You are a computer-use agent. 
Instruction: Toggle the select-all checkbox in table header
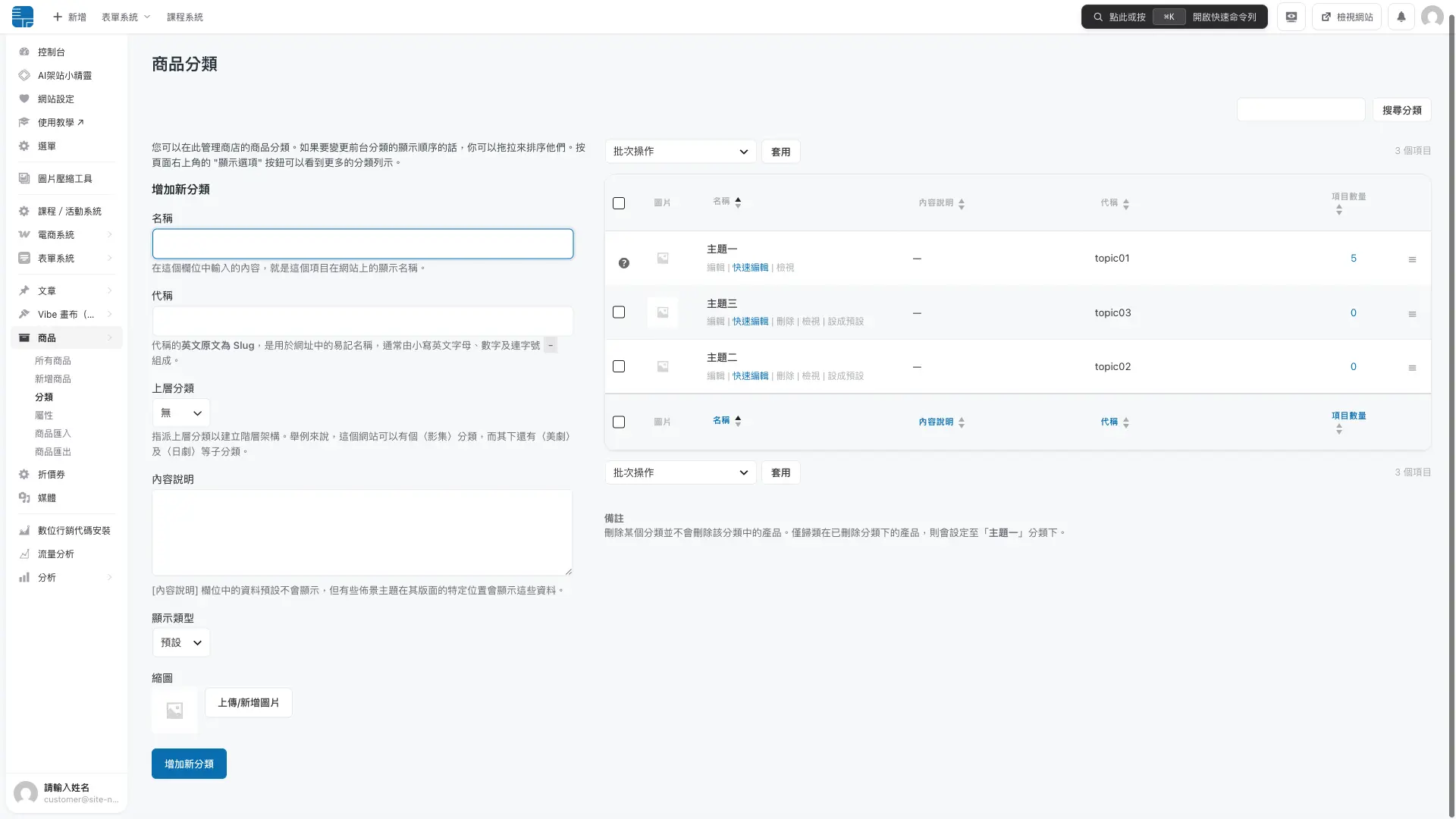point(619,203)
